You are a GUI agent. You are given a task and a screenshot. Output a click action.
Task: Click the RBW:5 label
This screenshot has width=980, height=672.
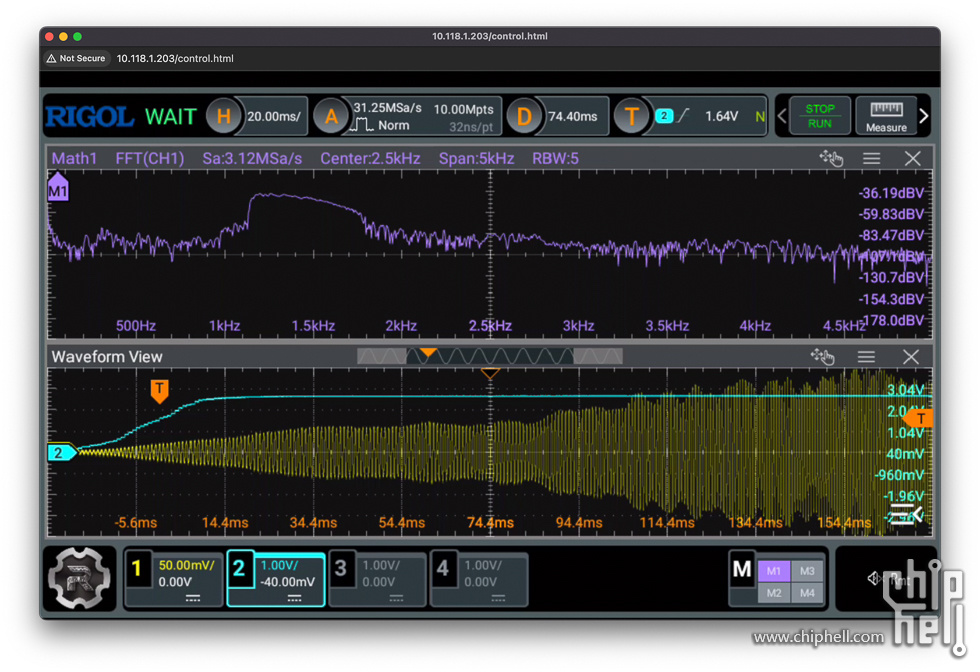[x=555, y=158]
